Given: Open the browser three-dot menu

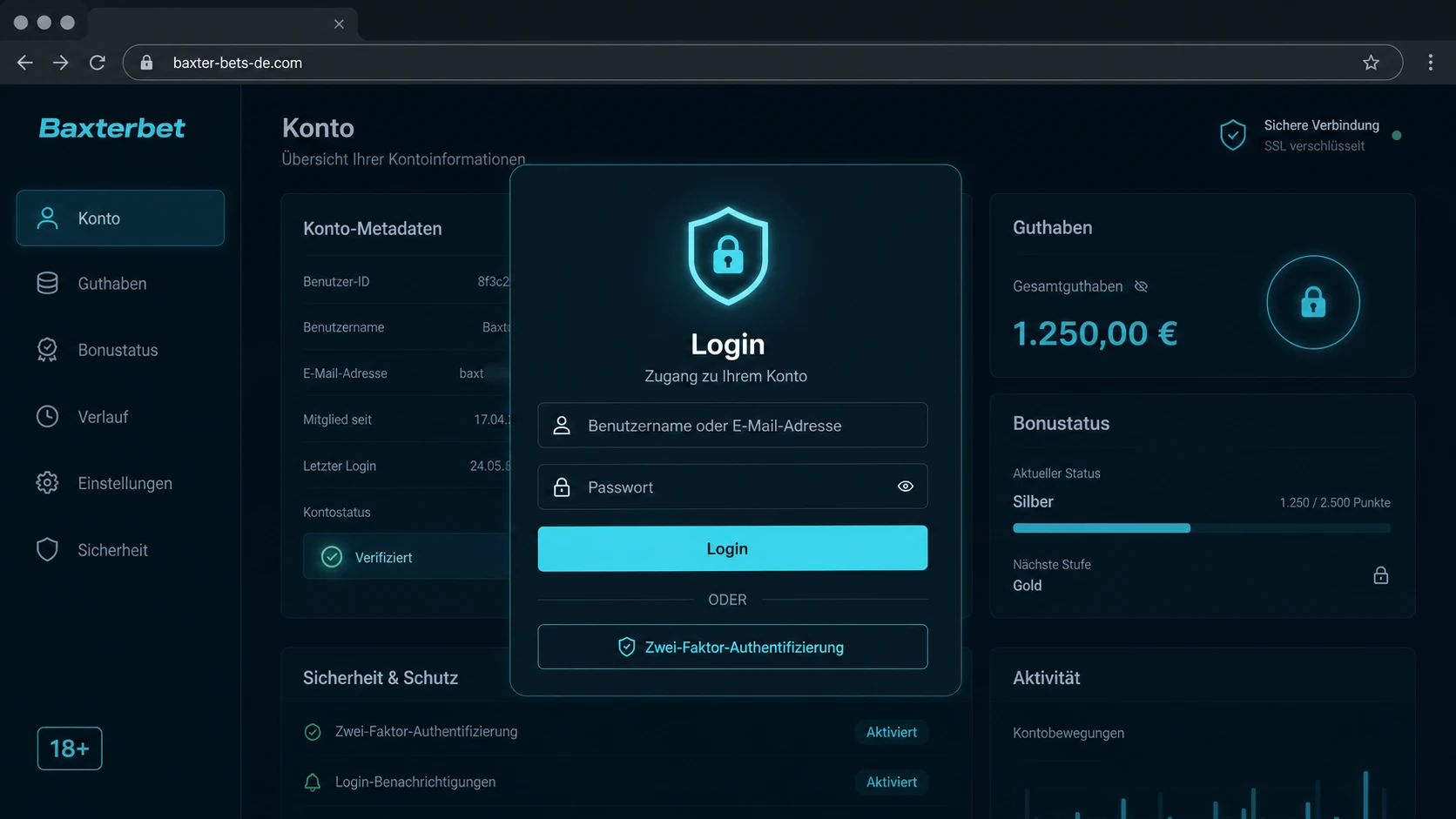Looking at the screenshot, I should 1431,63.
